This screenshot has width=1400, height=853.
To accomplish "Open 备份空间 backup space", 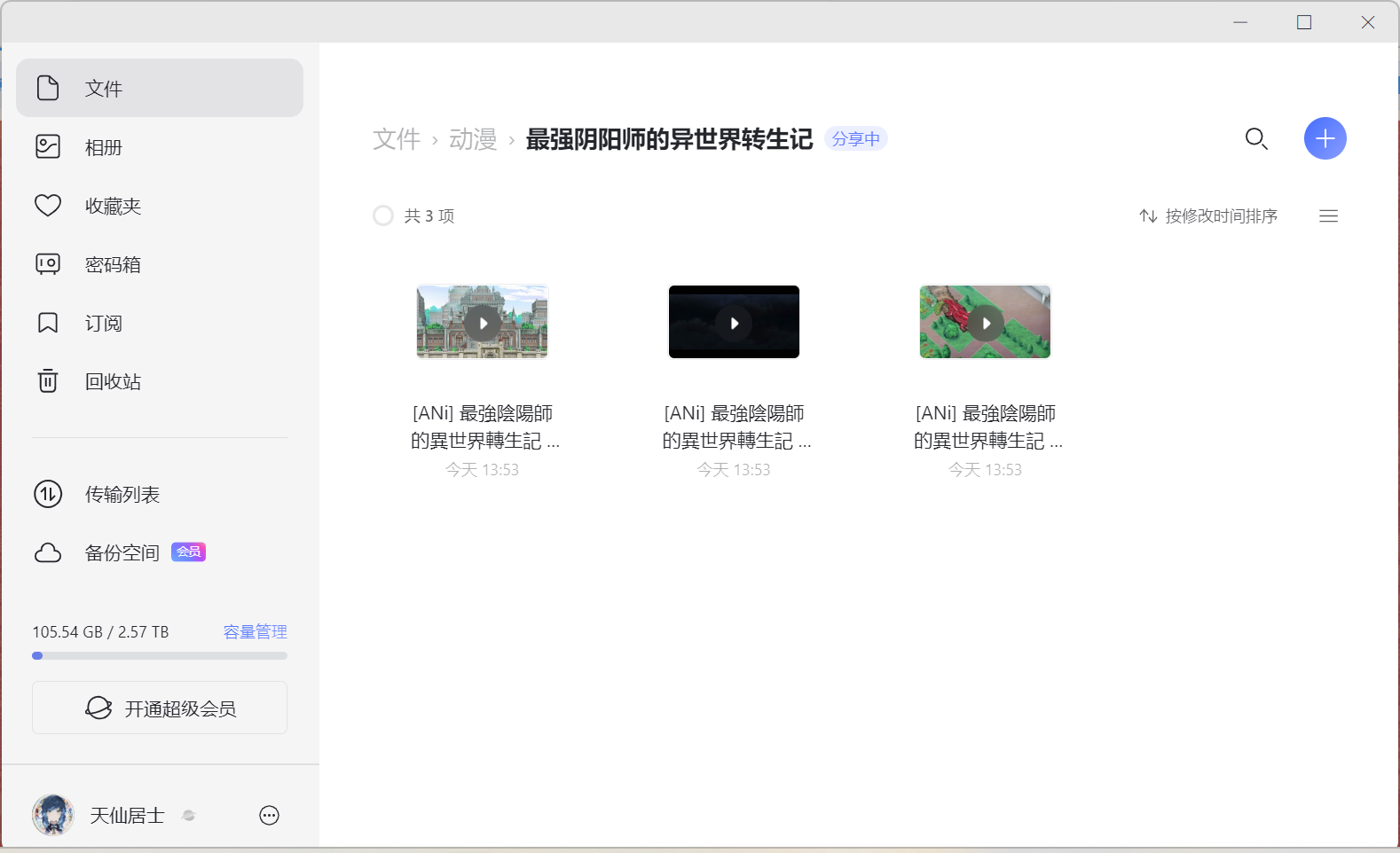I will (160, 552).
